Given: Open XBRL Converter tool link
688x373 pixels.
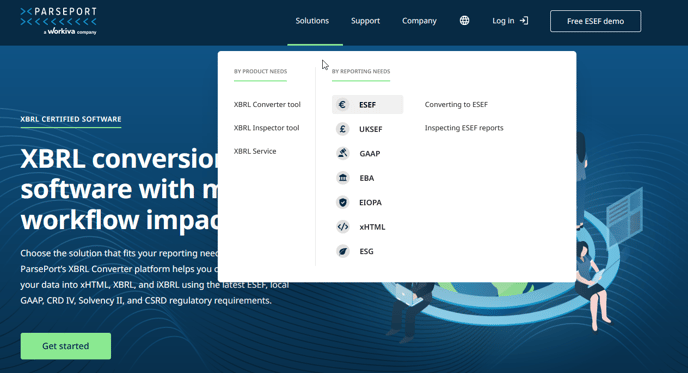Looking at the screenshot, I should (267, 104).
